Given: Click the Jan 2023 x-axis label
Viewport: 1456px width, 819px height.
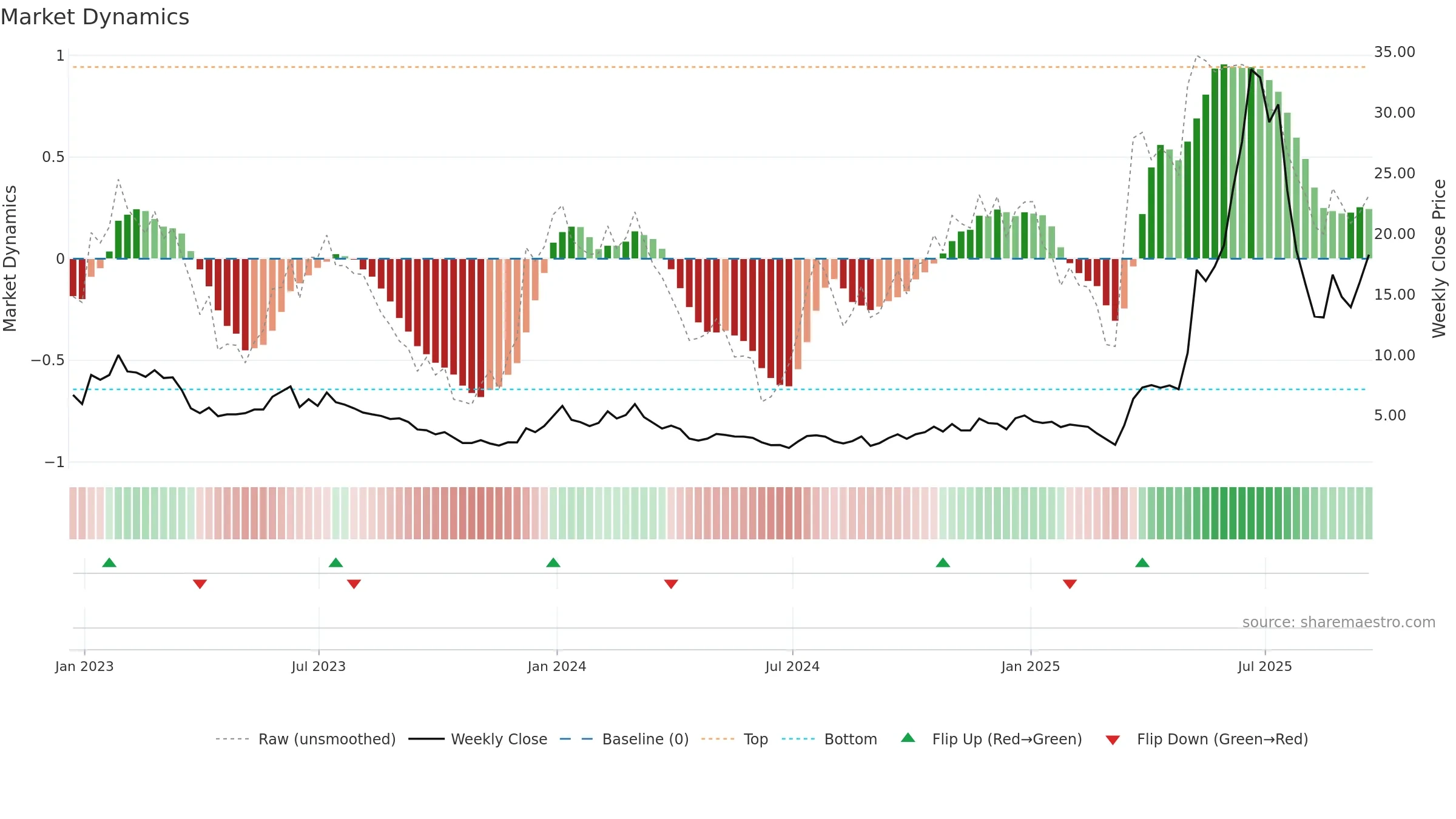Looking at the screenshot, I should coord(84,666).
